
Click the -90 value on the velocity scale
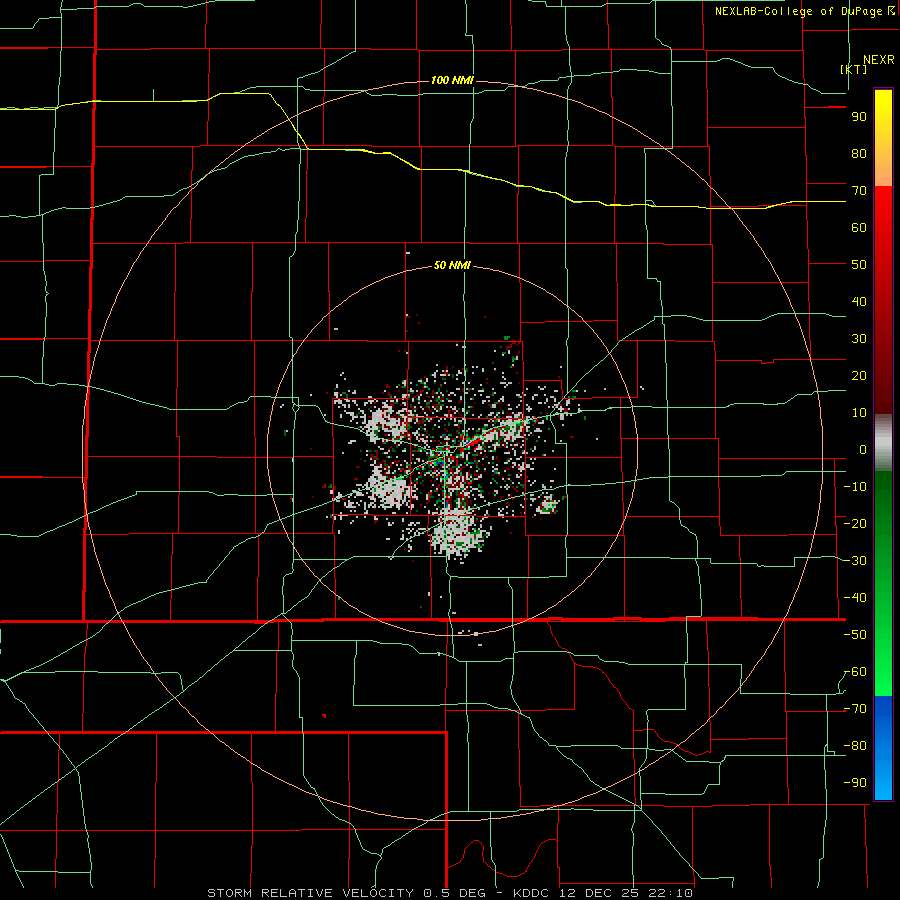point(855,783)
